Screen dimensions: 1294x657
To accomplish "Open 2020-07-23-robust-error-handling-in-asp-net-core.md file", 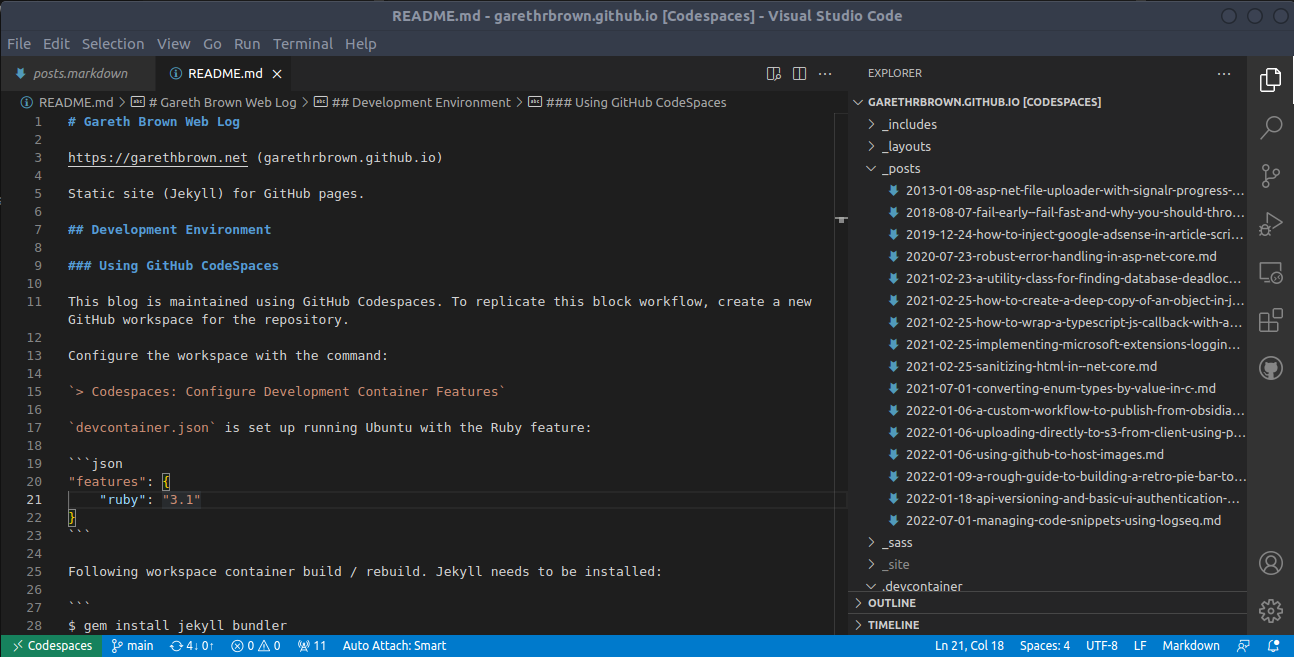I will [1047, 257].
